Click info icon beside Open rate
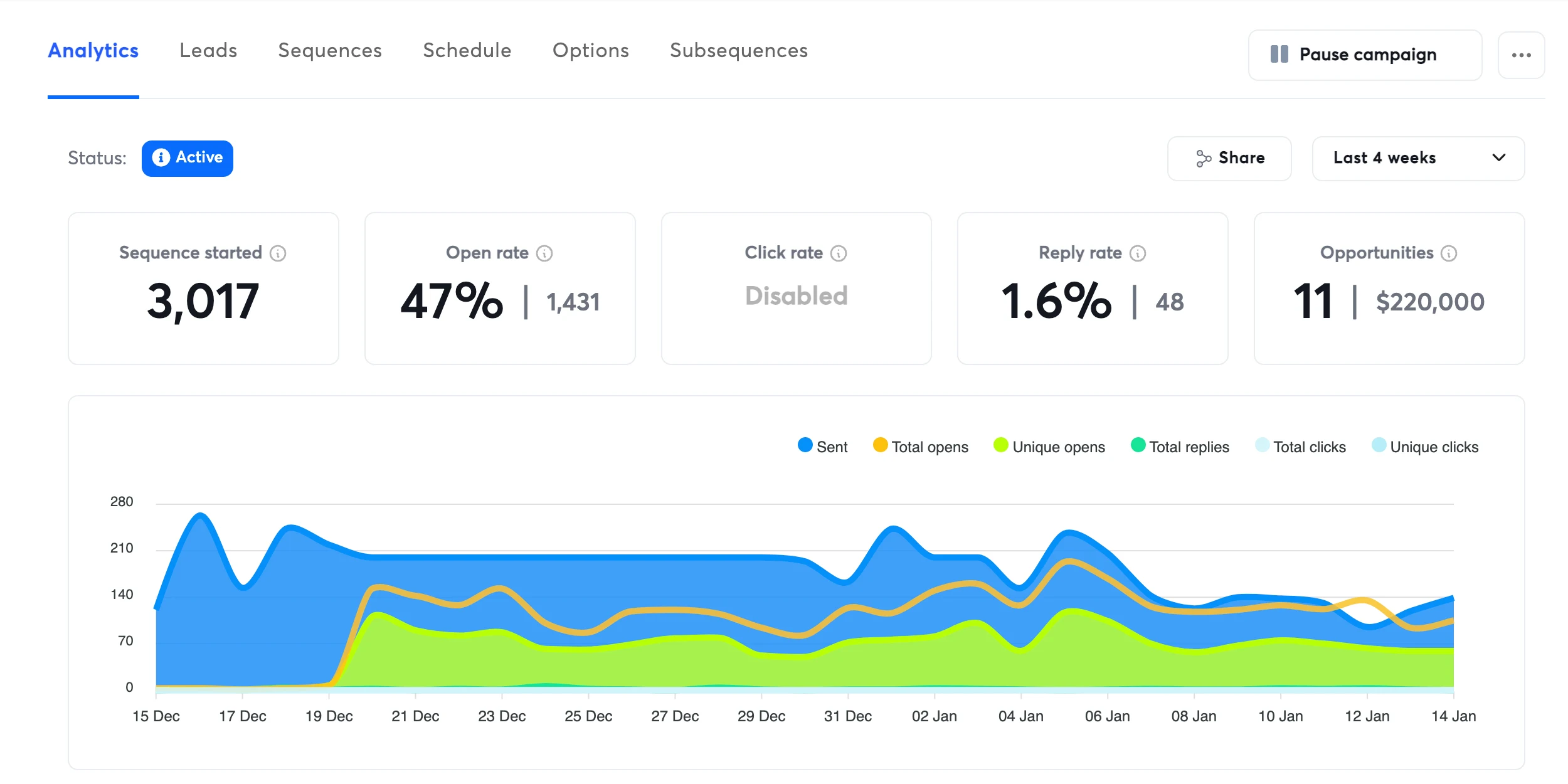The width and height of the screenshot is (1568, 784). pyautogui.click(x=544, y=253)
